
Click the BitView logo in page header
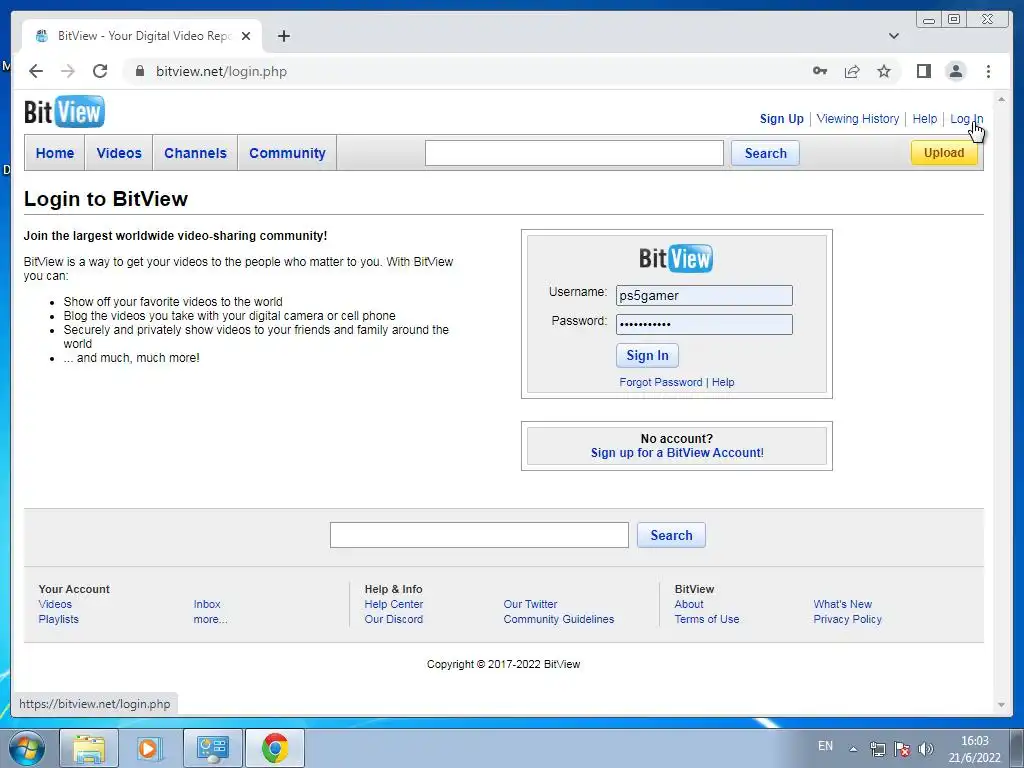pos(64,112)
